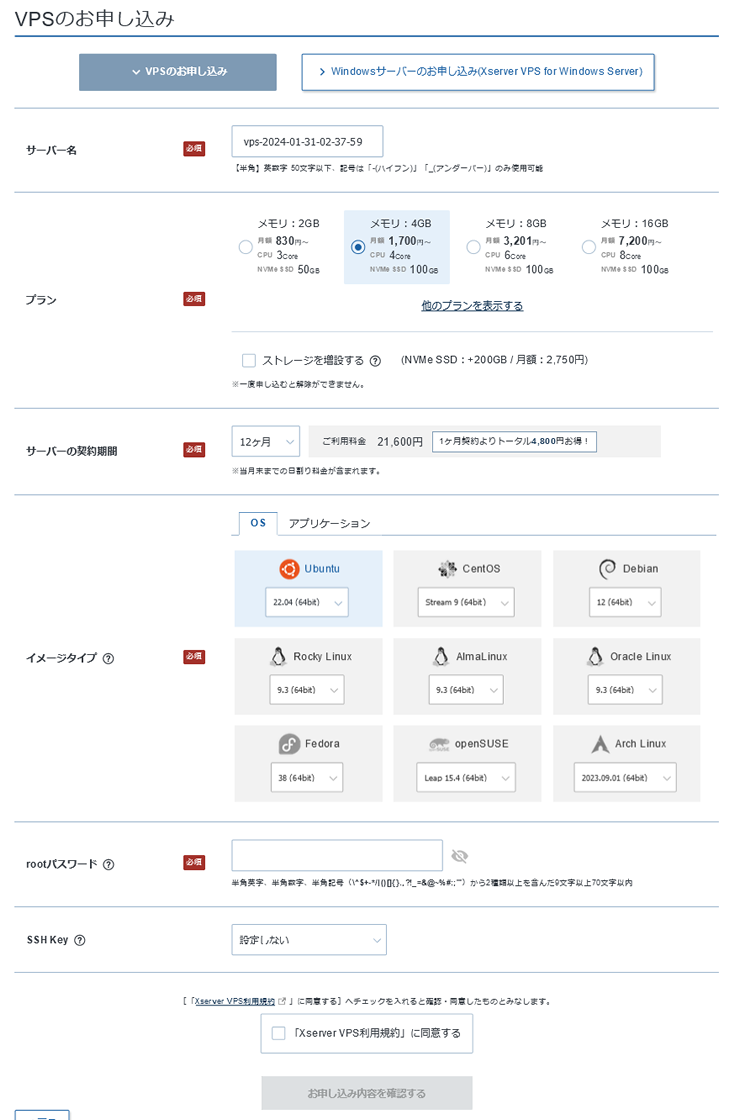Viewport: 740px width, 1120px height.
Task: Click 他のプランを表示する link
Action: coord(472,306)
